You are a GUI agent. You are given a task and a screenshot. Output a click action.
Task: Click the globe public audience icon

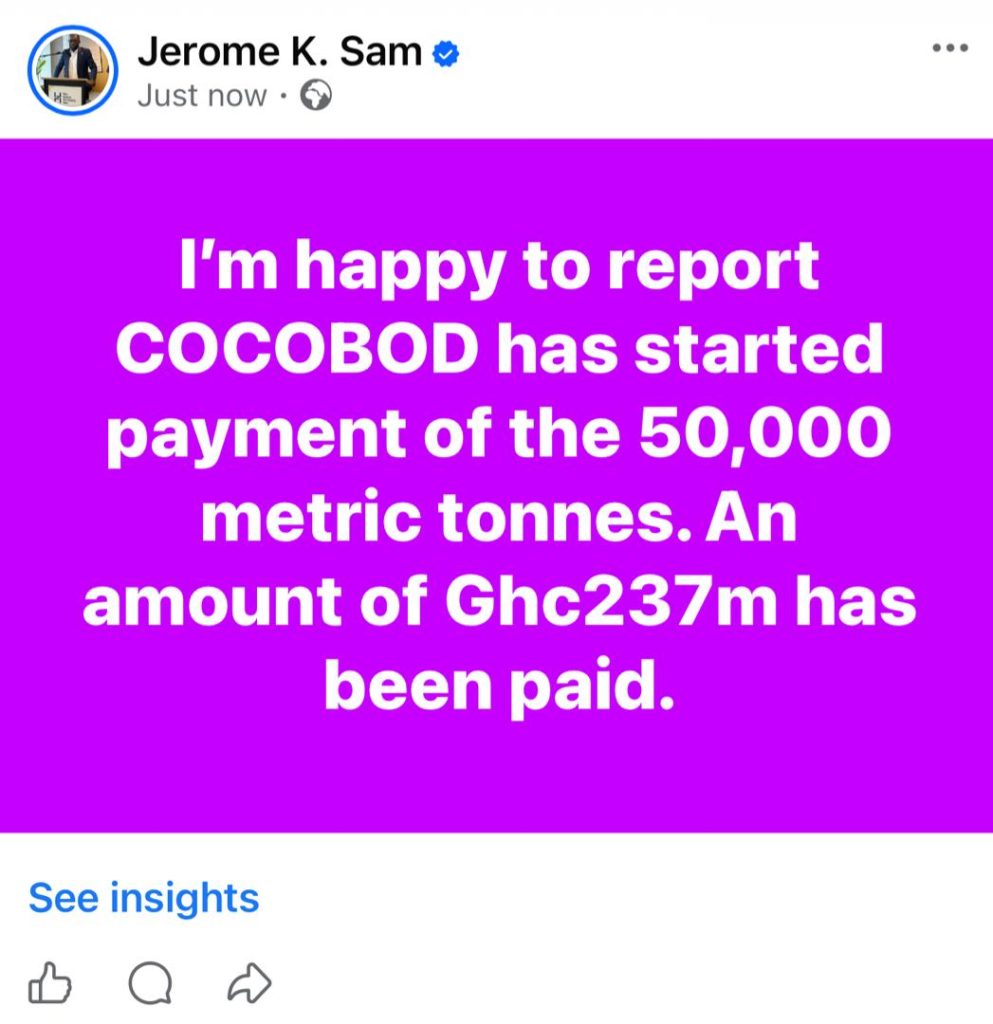point(316,97)
